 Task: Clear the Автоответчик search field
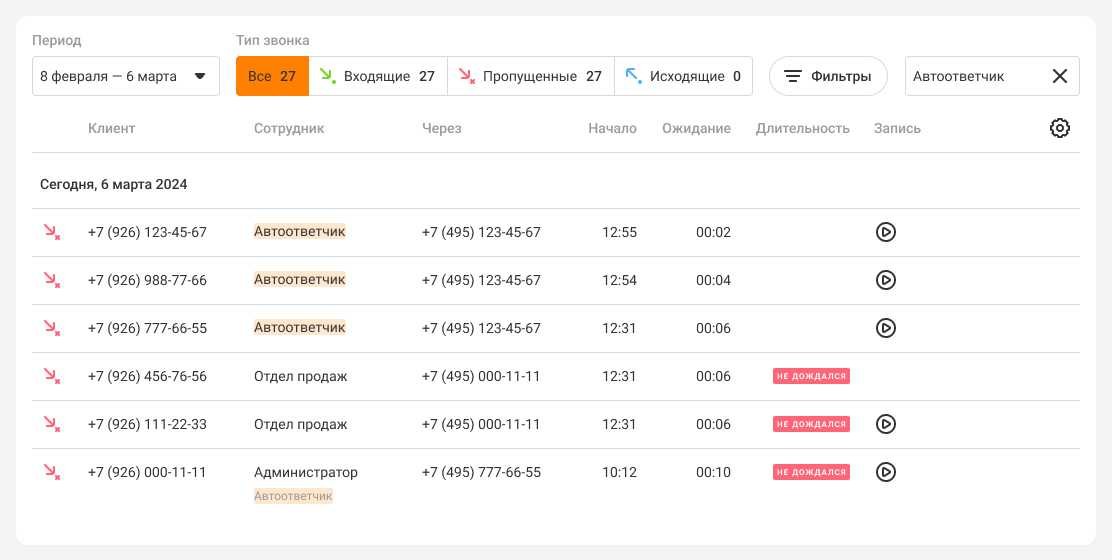pos(1059,76)
